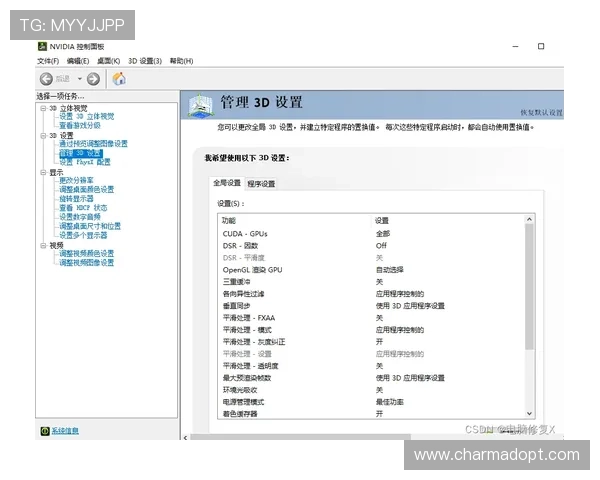The width and height of the screenshot is (600, 480).
Task: Select the 平滑处理 - 模式 row
Action: [x=371, y=330]
